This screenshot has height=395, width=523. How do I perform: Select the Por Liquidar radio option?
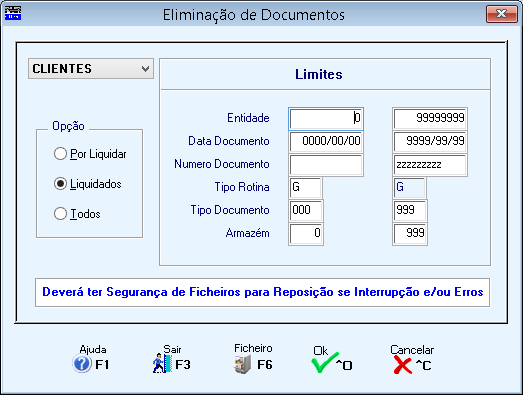coord(60,154)
